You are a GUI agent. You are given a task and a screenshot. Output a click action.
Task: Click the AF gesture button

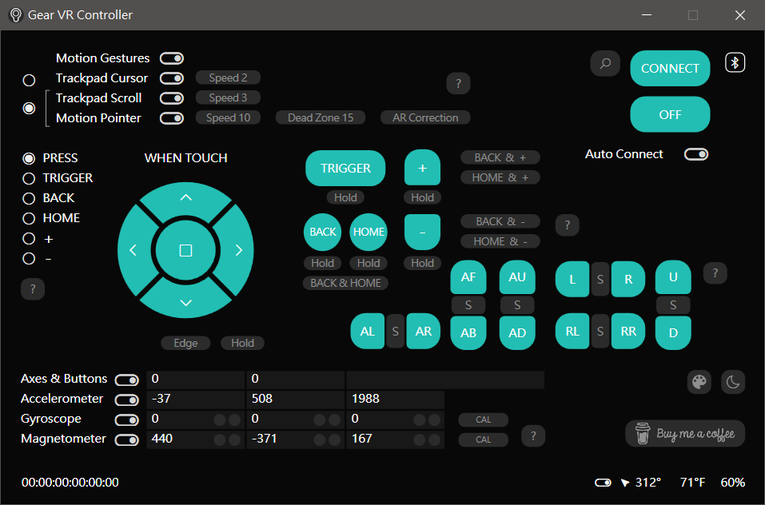click(x=468, y=277)
